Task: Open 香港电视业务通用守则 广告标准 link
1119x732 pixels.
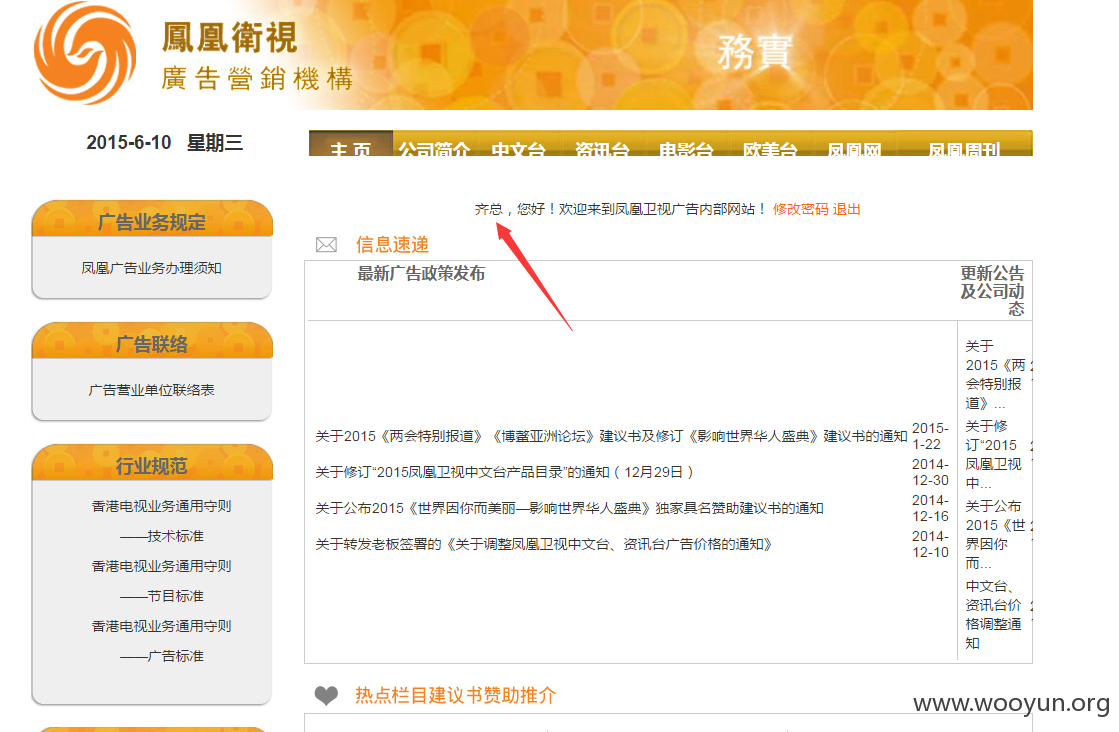Action: click(161, 641)
